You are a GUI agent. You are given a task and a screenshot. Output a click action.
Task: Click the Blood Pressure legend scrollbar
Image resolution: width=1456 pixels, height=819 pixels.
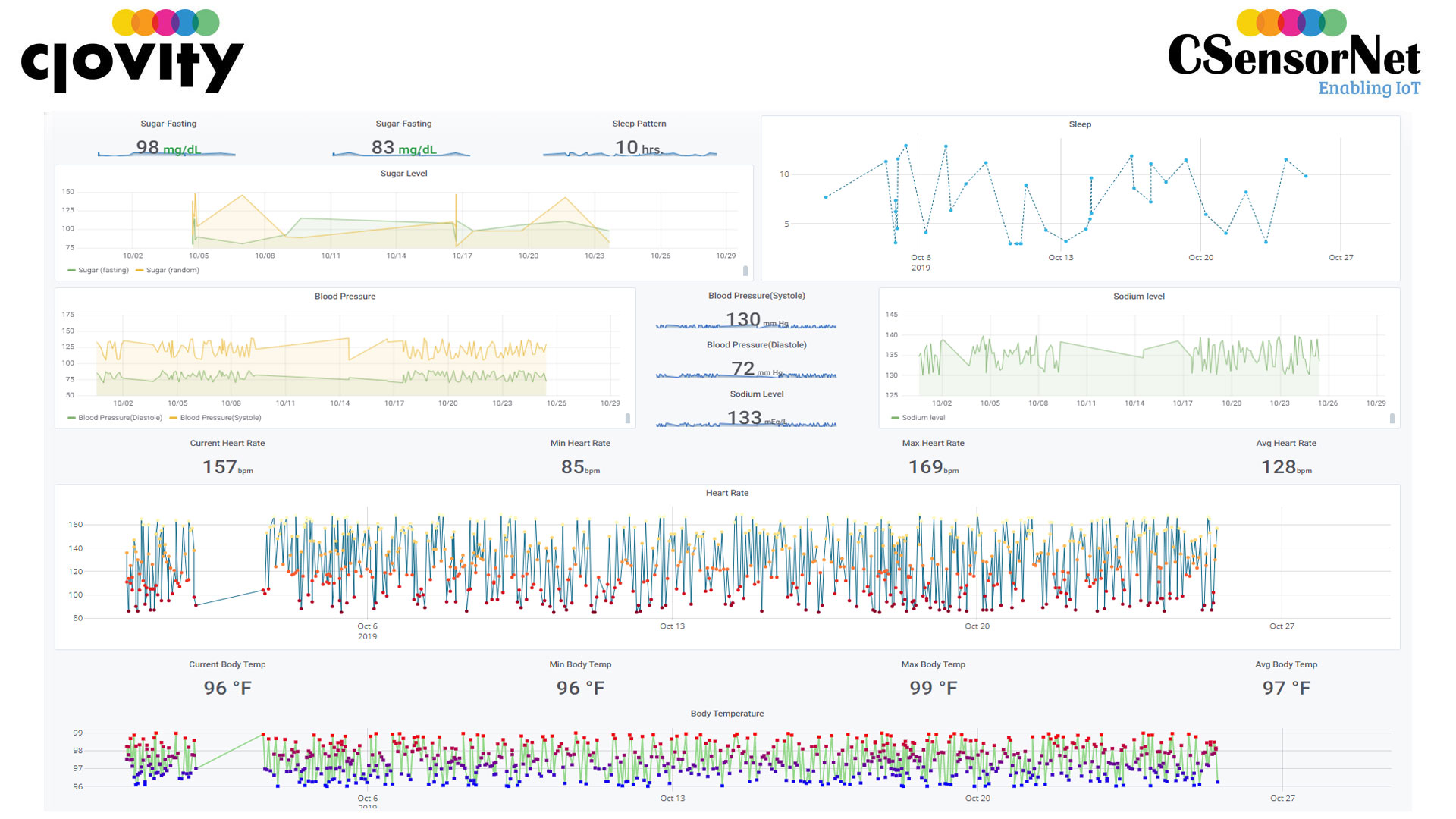628,419
